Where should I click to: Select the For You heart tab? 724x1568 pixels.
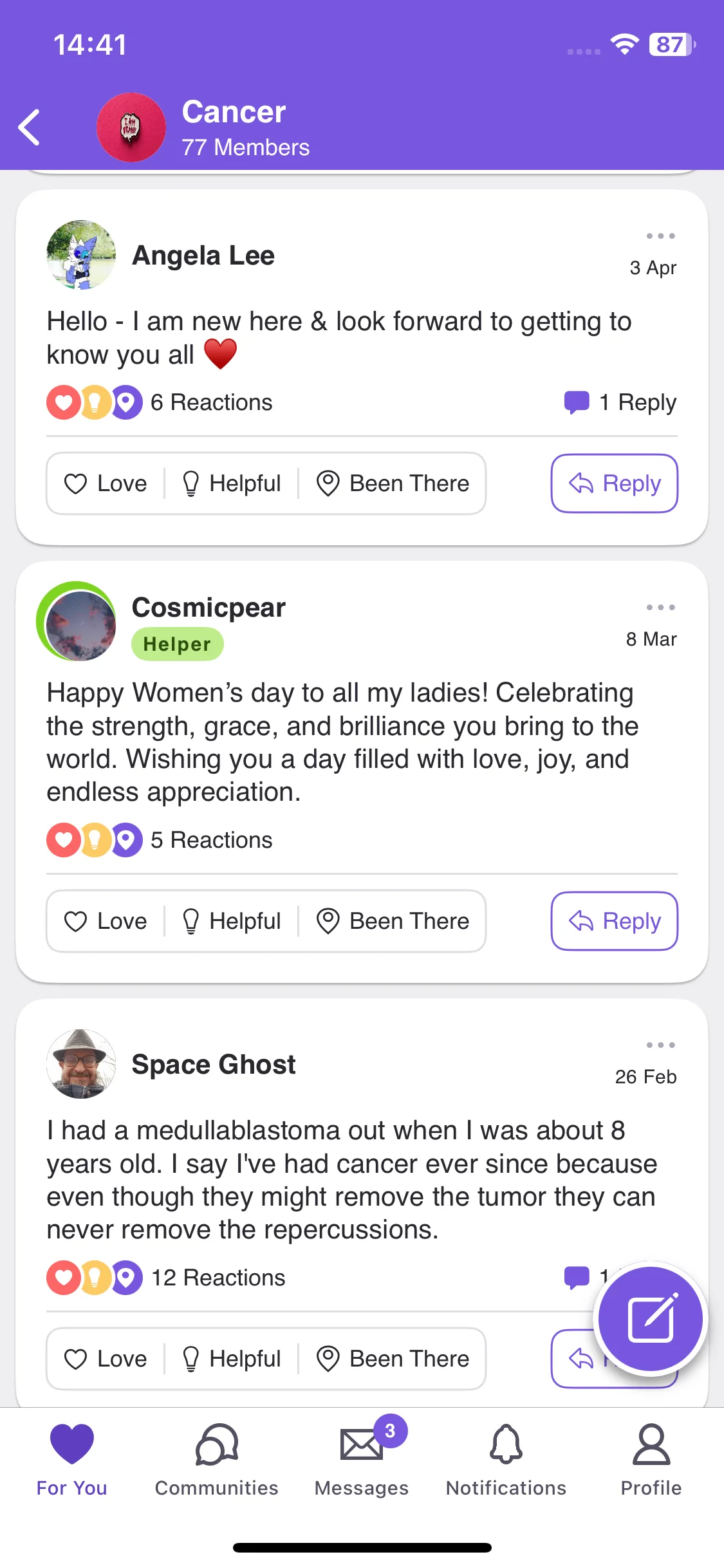pyautogui.click(x=72, y=1460)
